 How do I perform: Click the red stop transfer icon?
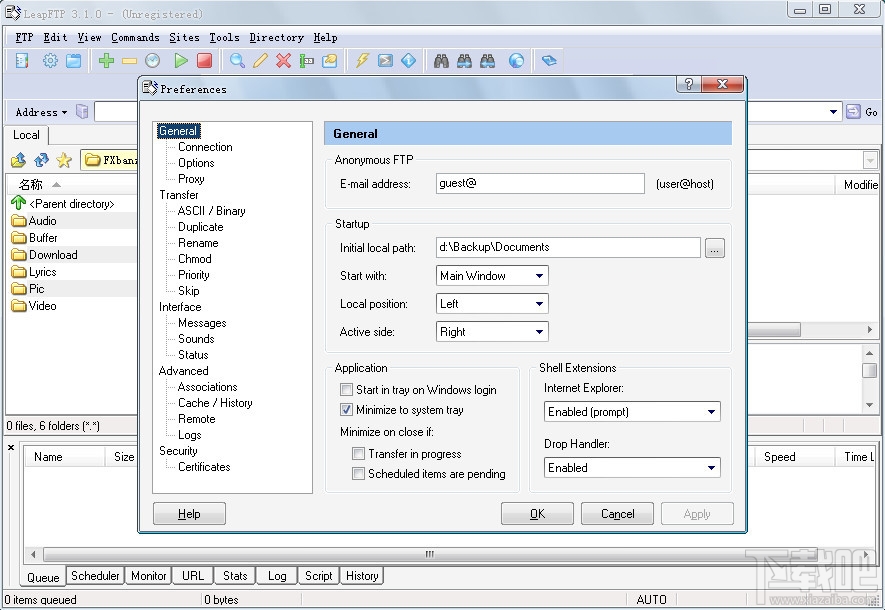204,60
